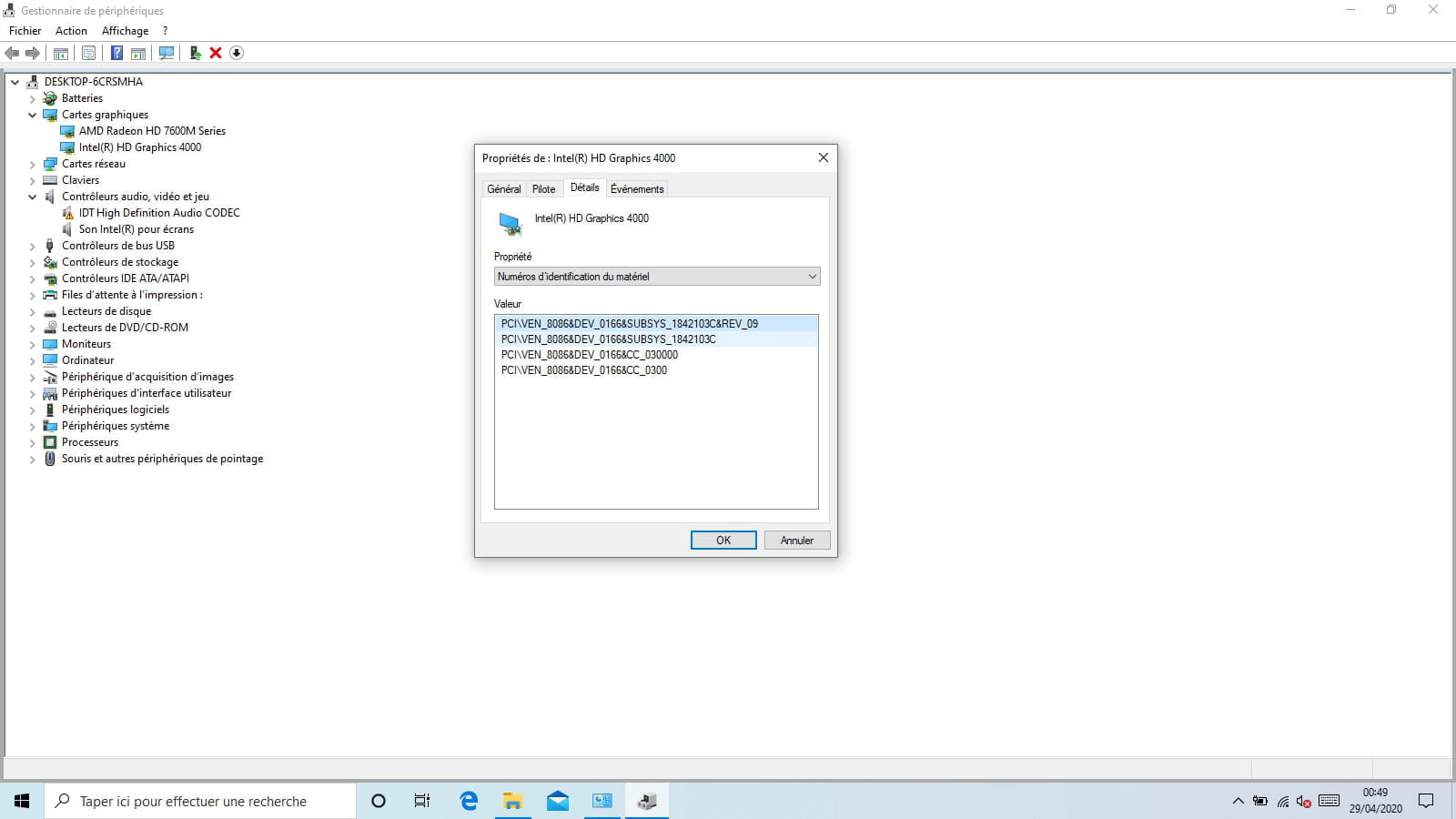Select the AMD Radeon HD 7600M Series adapter
The image size is (1456, 819).
click(x=152, y=131)
